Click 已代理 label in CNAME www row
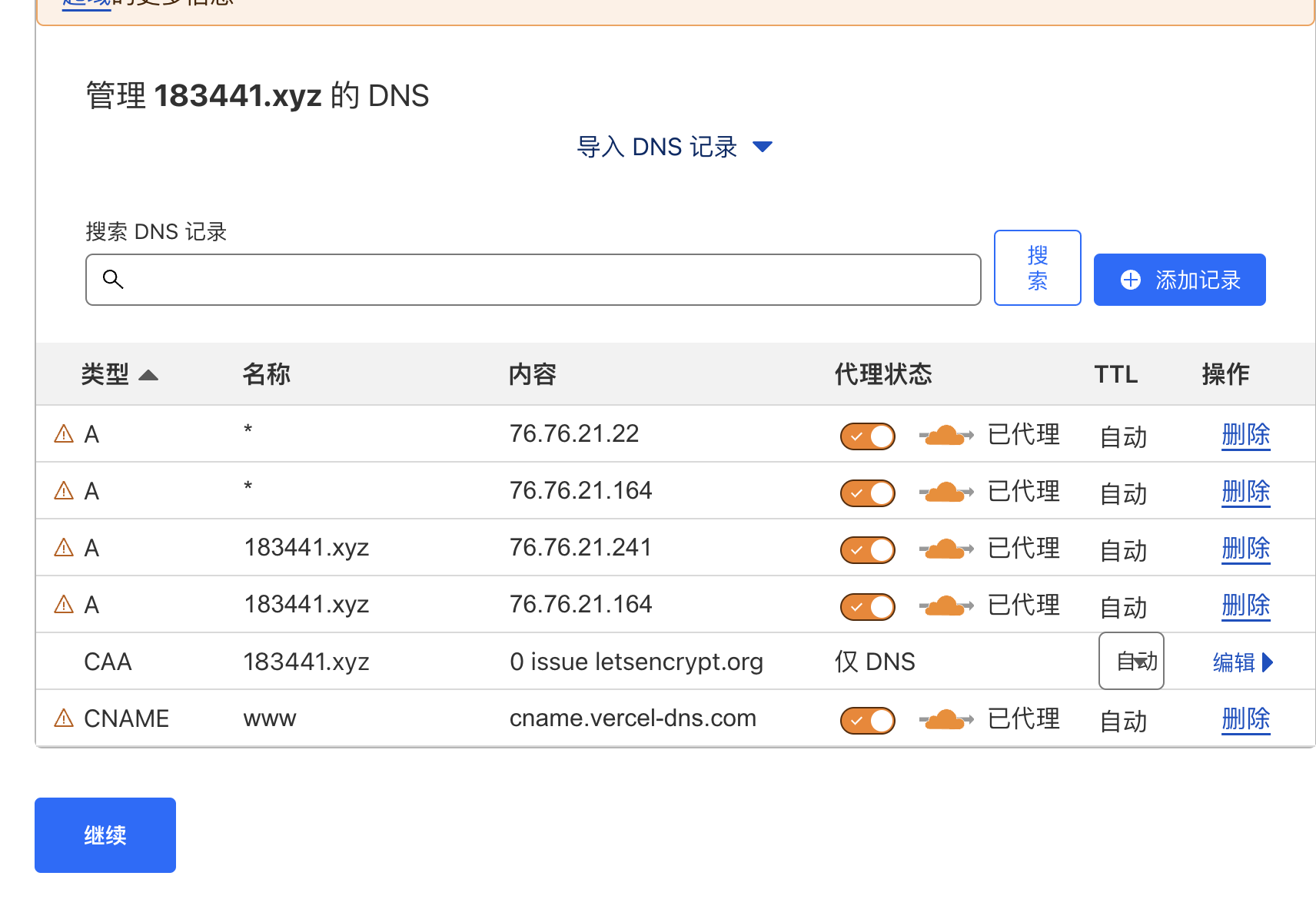 [x=1023, y=719]
